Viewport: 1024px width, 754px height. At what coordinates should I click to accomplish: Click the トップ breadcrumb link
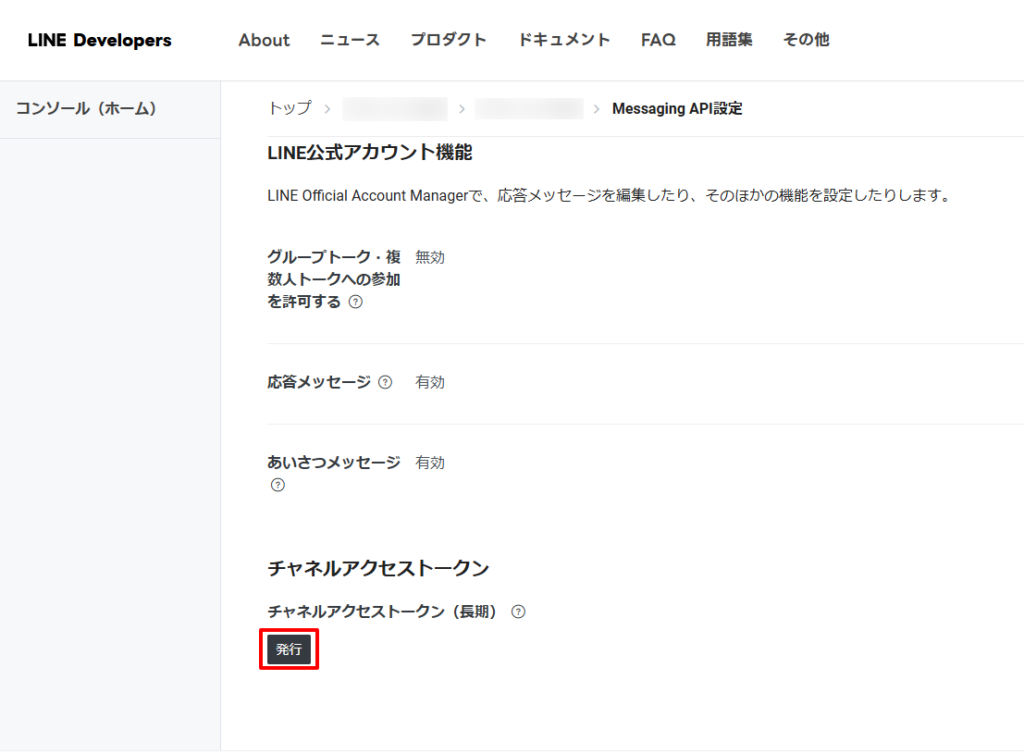[x=290, y=108]
